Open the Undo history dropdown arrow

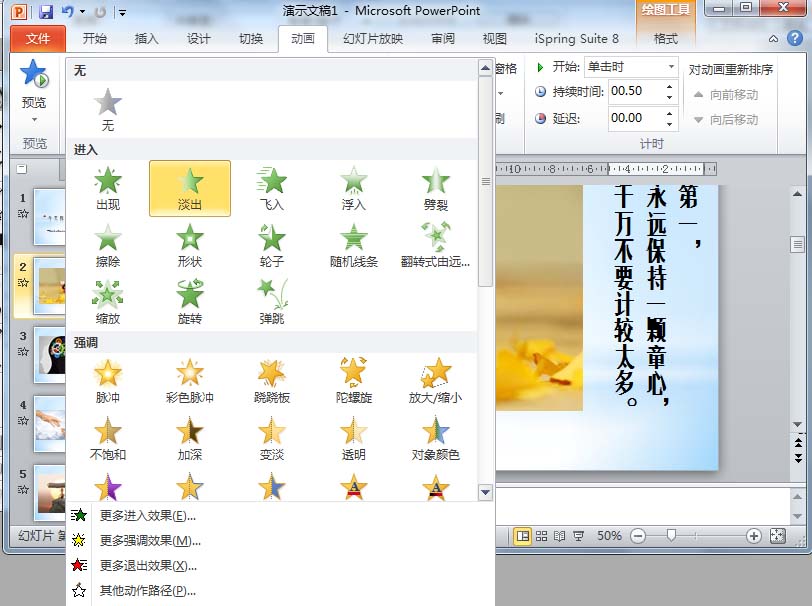[81, 12]
